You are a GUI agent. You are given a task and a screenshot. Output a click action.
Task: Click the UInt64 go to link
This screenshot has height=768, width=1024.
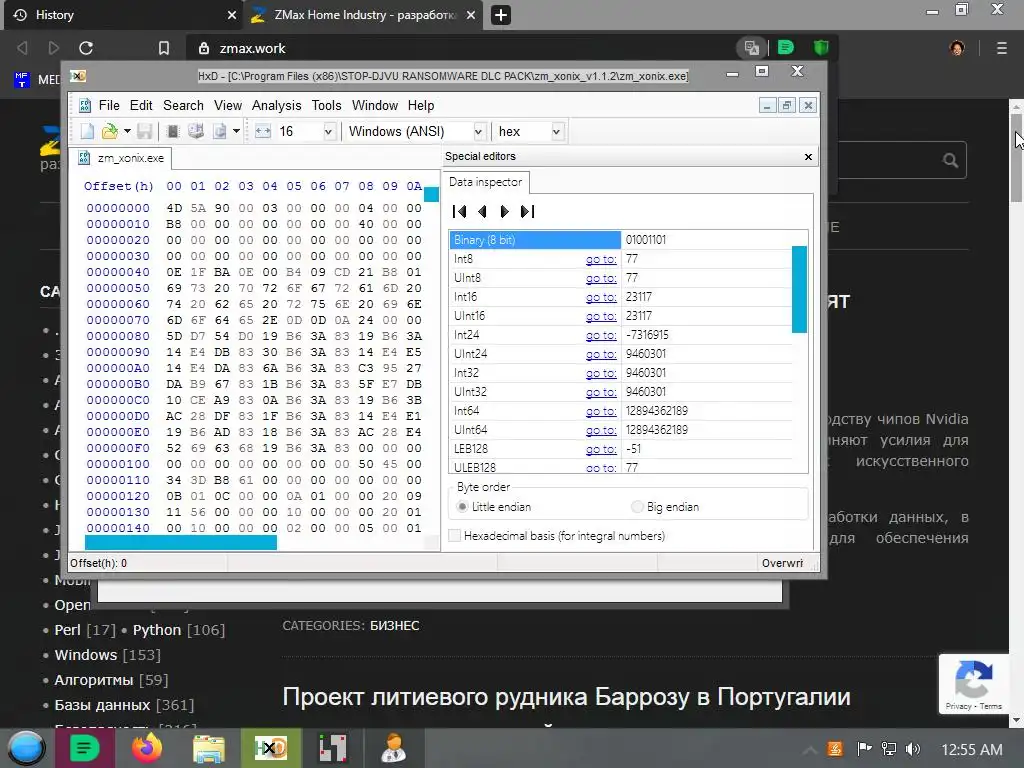(x=601, y=430)
